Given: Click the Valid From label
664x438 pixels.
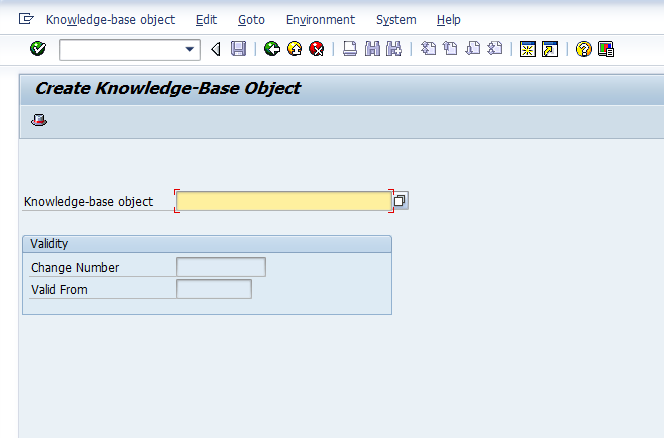Looking at the screenshot, I should tap(59, 290).
